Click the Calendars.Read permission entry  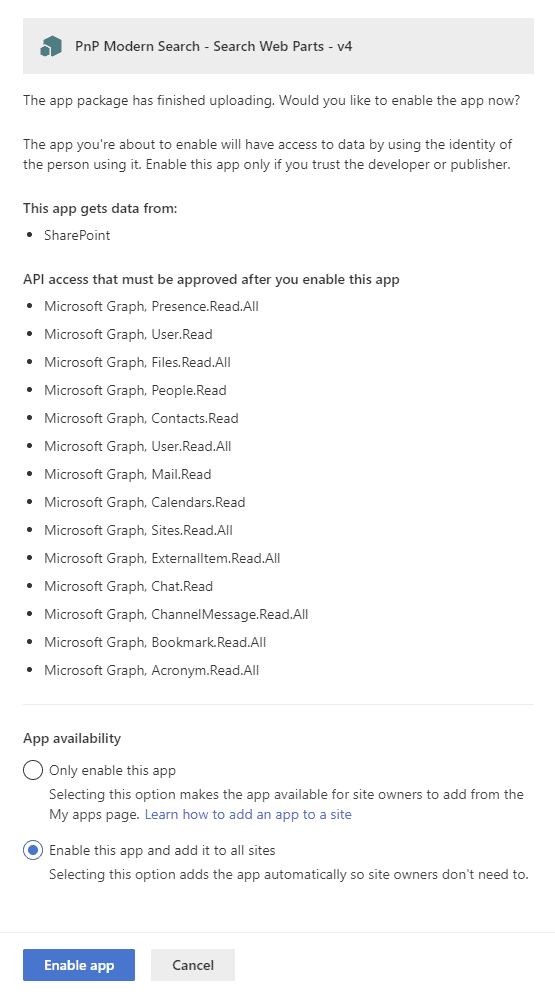(144, 502)
